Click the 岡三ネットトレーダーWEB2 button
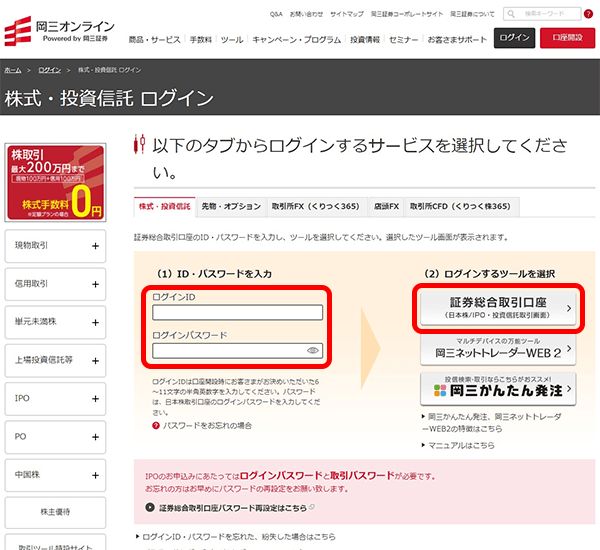 [498, 349]
